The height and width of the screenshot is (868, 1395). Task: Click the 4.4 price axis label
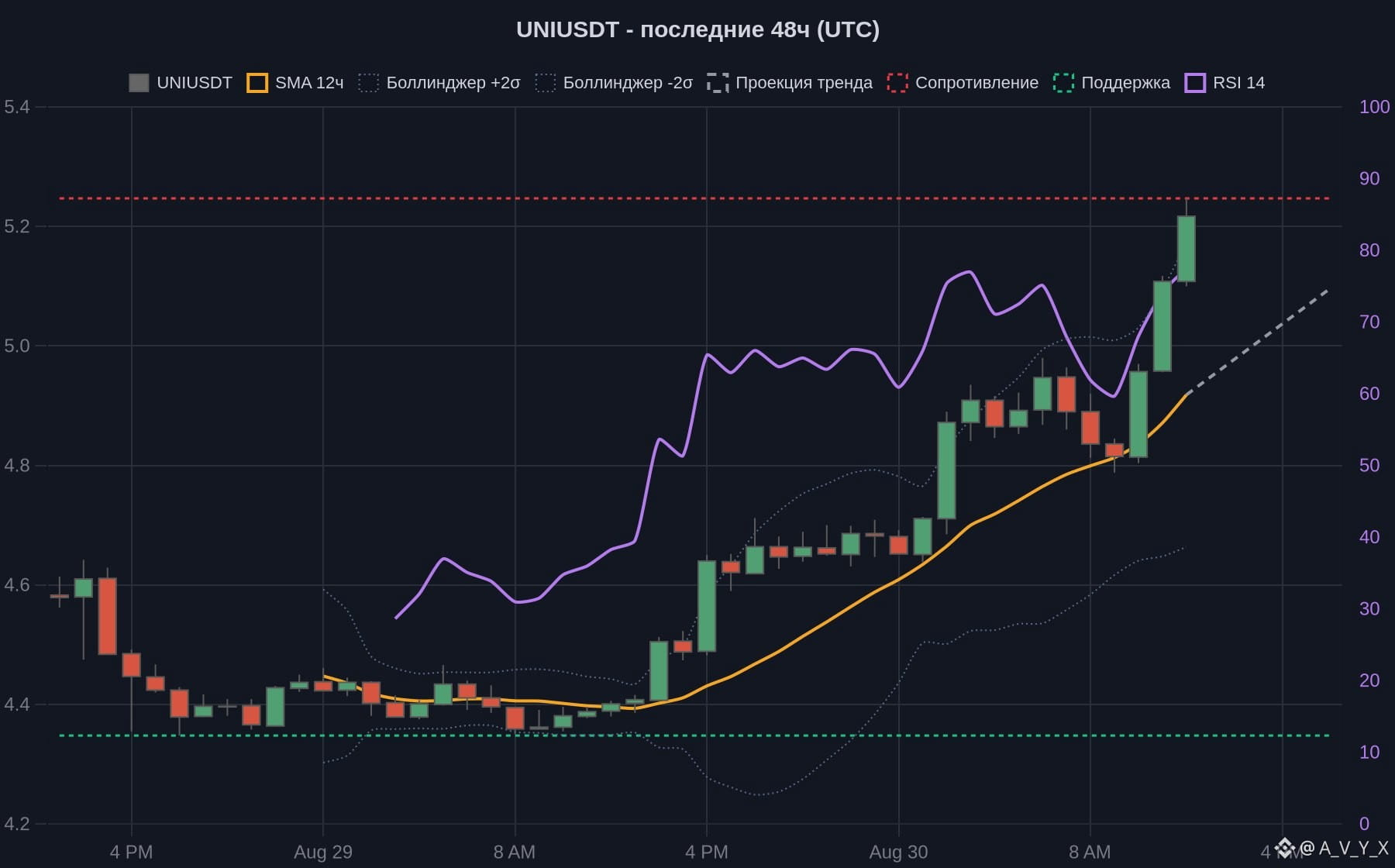pyautogui.click(x=17, y=704)
